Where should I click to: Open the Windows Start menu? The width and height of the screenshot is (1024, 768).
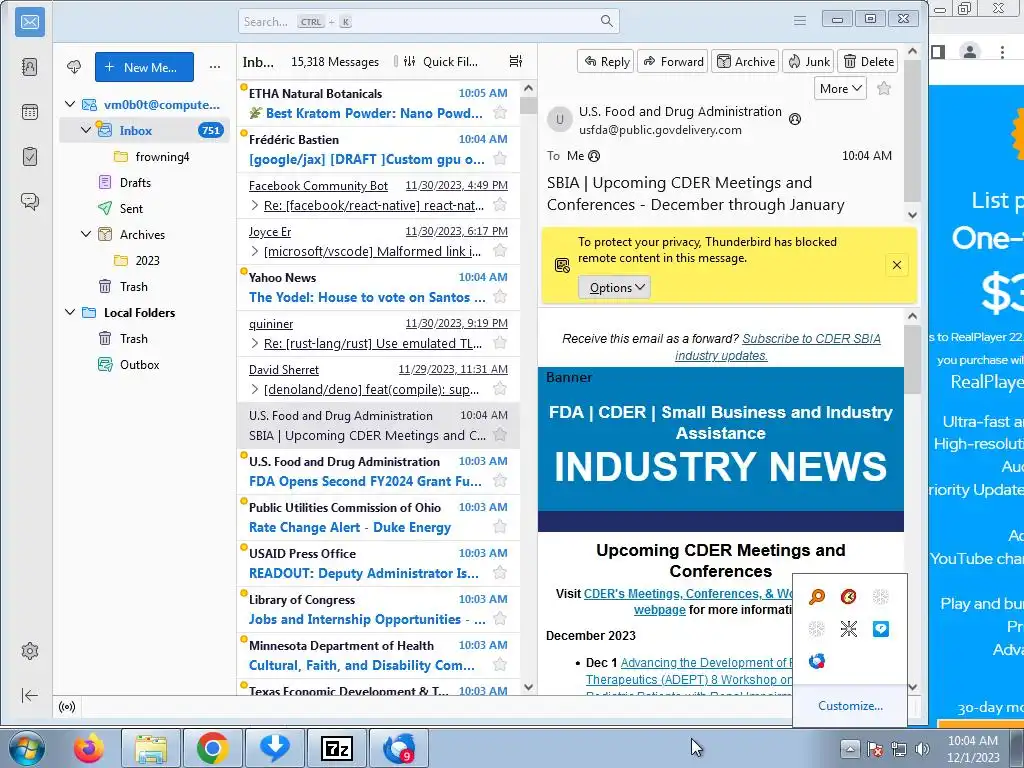(26, 748)
